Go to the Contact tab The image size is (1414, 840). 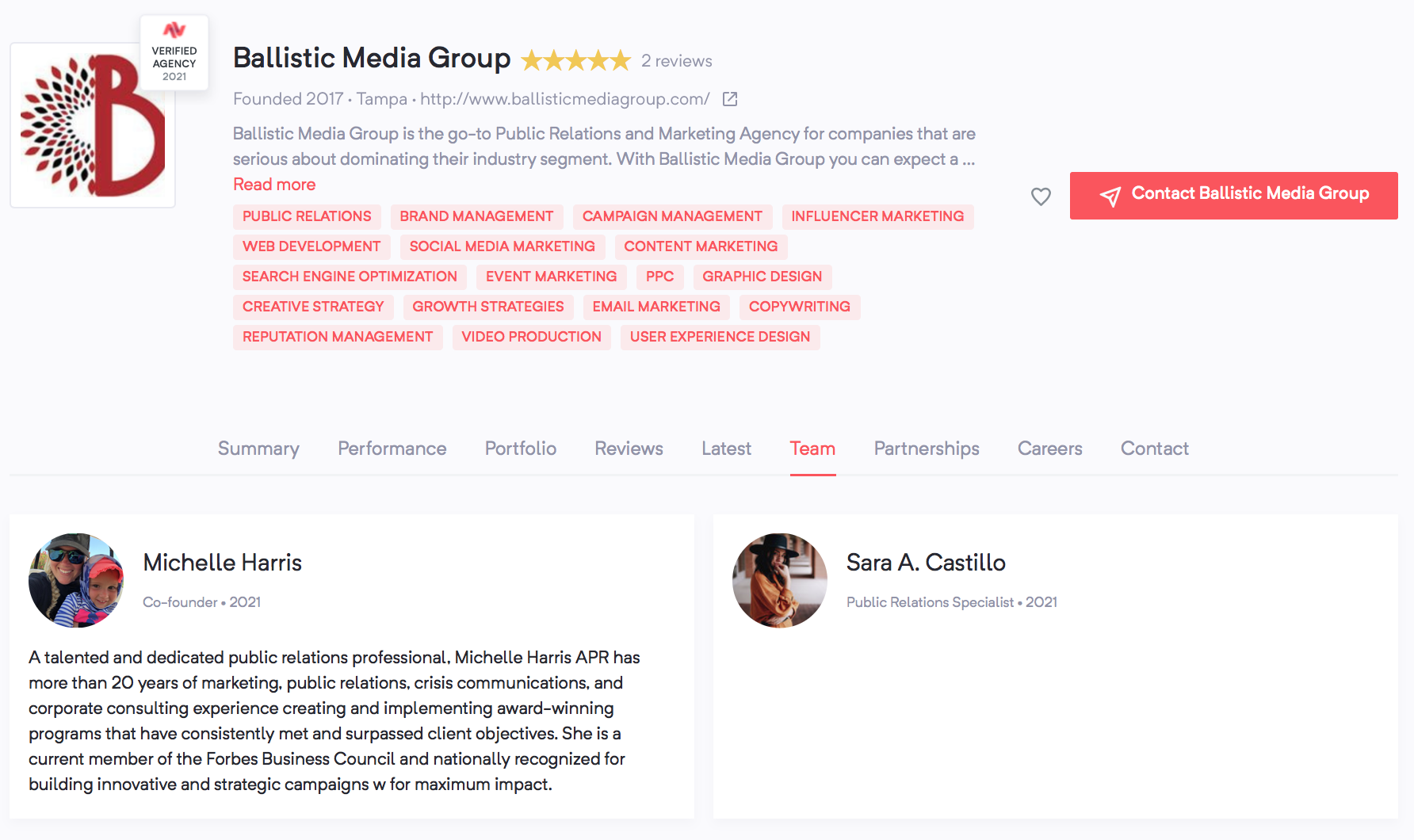(1155, 449)
